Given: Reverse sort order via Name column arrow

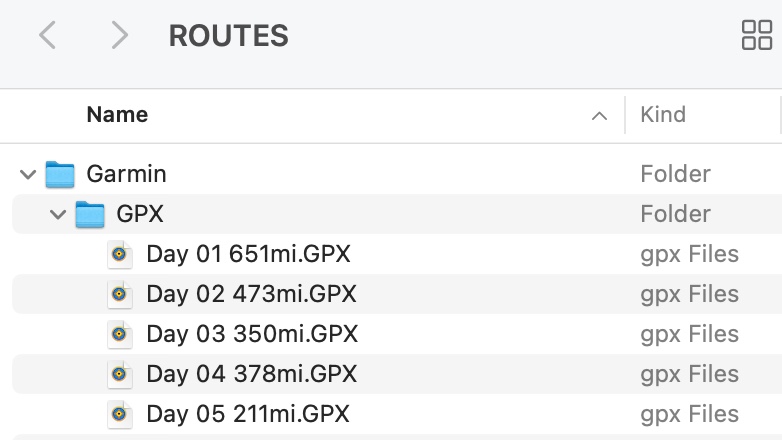Looking at the screenshot, I should pyautogui.click(x=599, y=116).
